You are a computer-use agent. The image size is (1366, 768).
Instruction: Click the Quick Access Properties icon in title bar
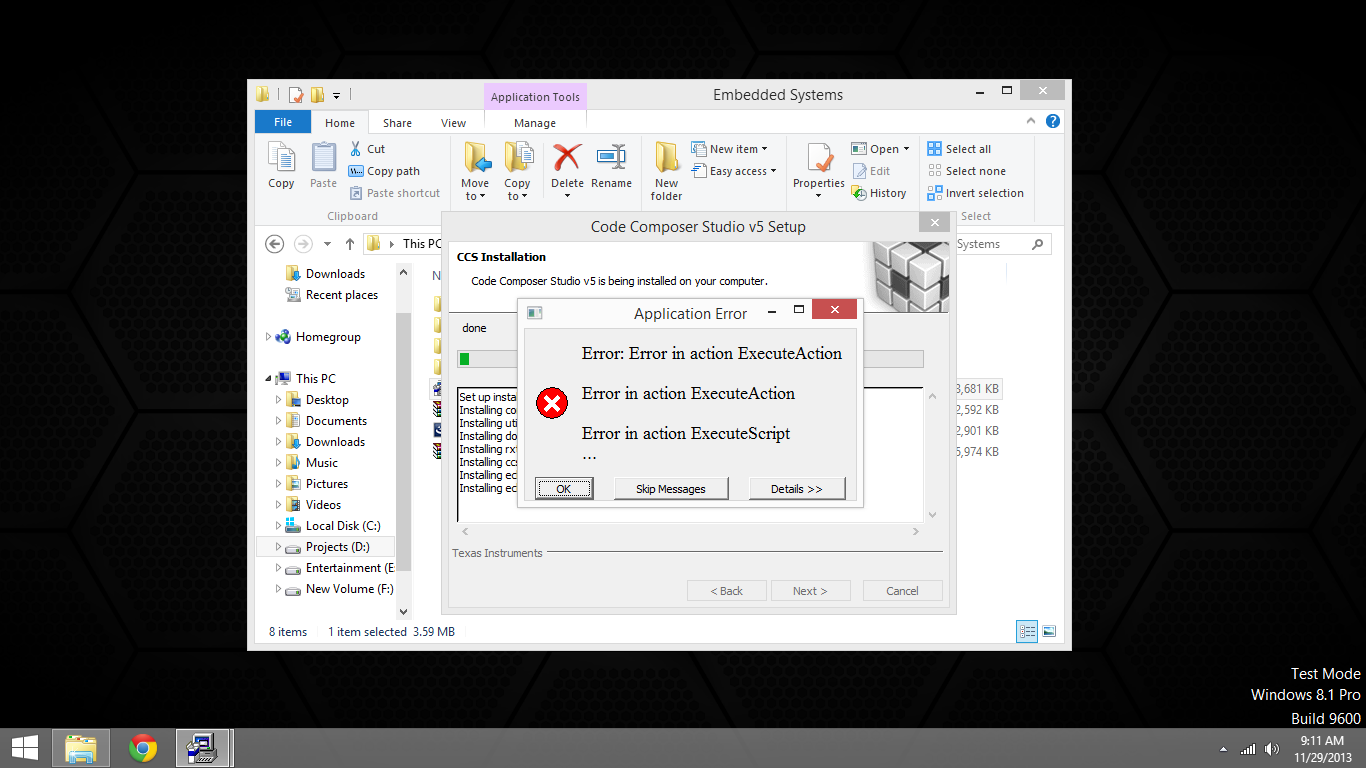coord(295,95)
